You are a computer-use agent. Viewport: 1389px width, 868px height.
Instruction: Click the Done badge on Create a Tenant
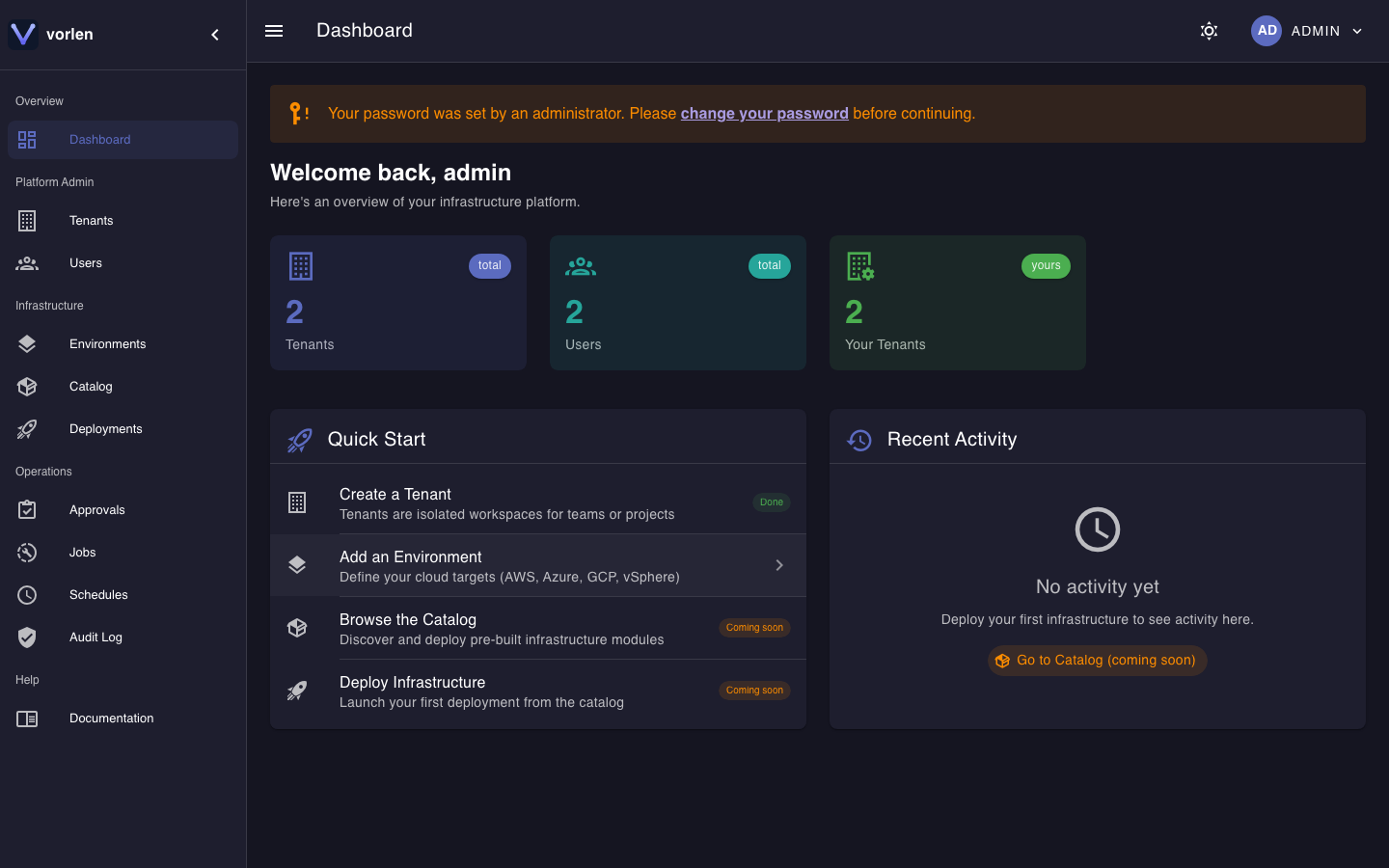click(x=772, y=502)
